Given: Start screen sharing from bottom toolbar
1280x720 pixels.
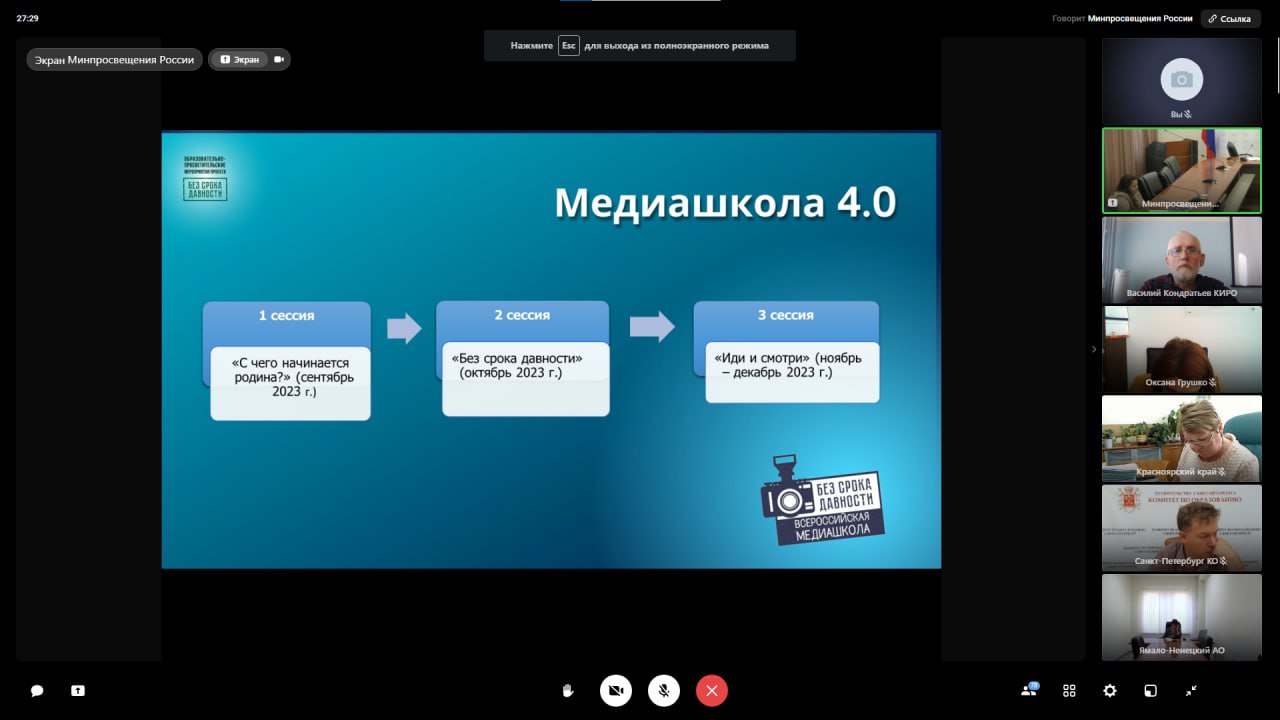Looking at the screenshot, I should pyautogui.click(x=78, y=690).
